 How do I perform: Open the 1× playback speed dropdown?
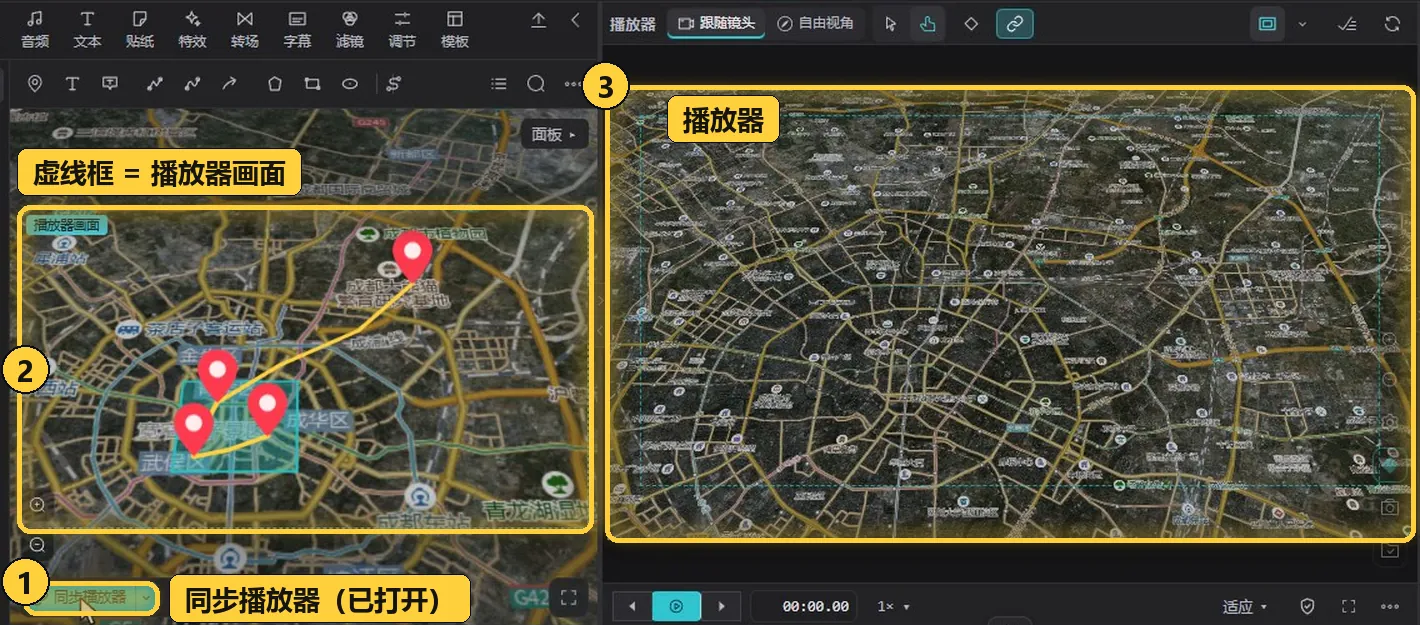894,606
